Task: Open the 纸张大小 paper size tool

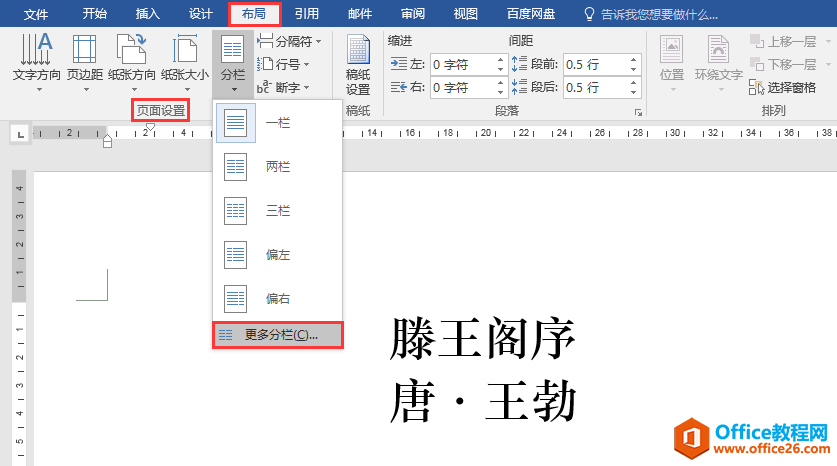Action: pos(185,62)
